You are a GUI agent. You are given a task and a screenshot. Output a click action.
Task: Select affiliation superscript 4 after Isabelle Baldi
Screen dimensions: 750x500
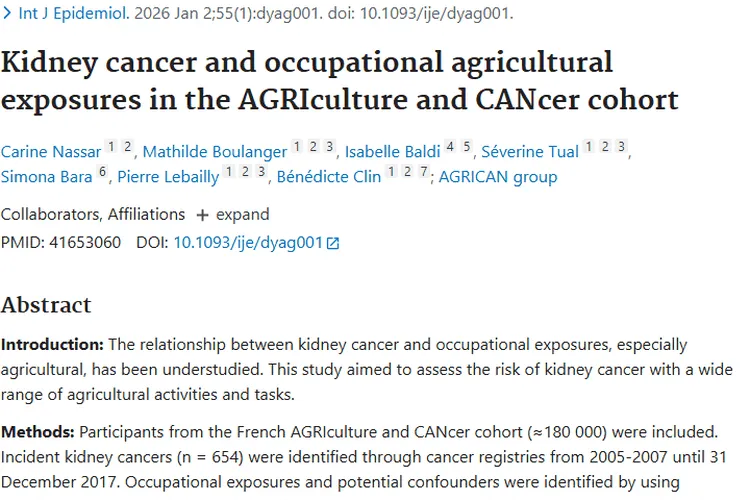(x=450, y=148)
